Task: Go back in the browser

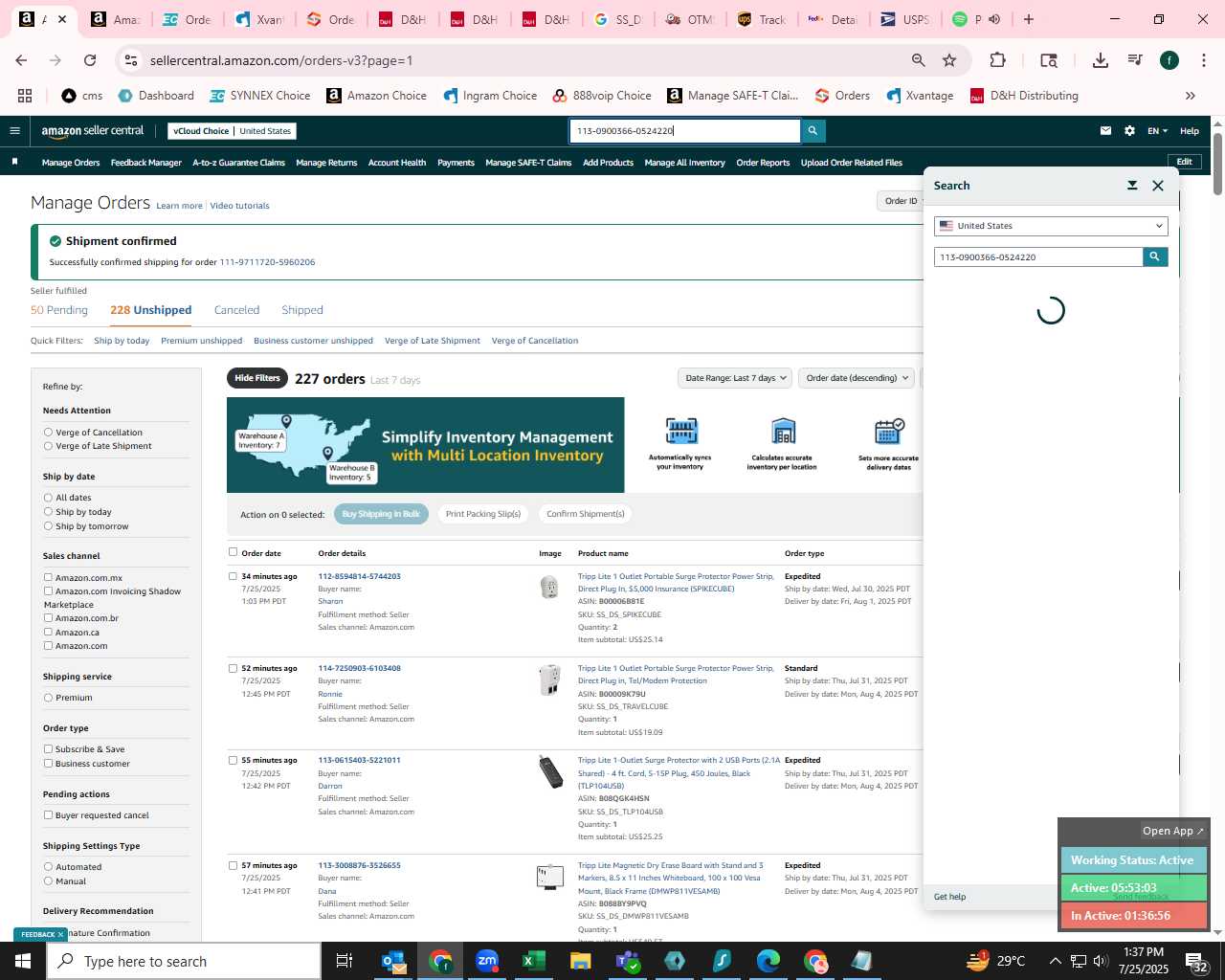Action: click(x=21, y=60)
